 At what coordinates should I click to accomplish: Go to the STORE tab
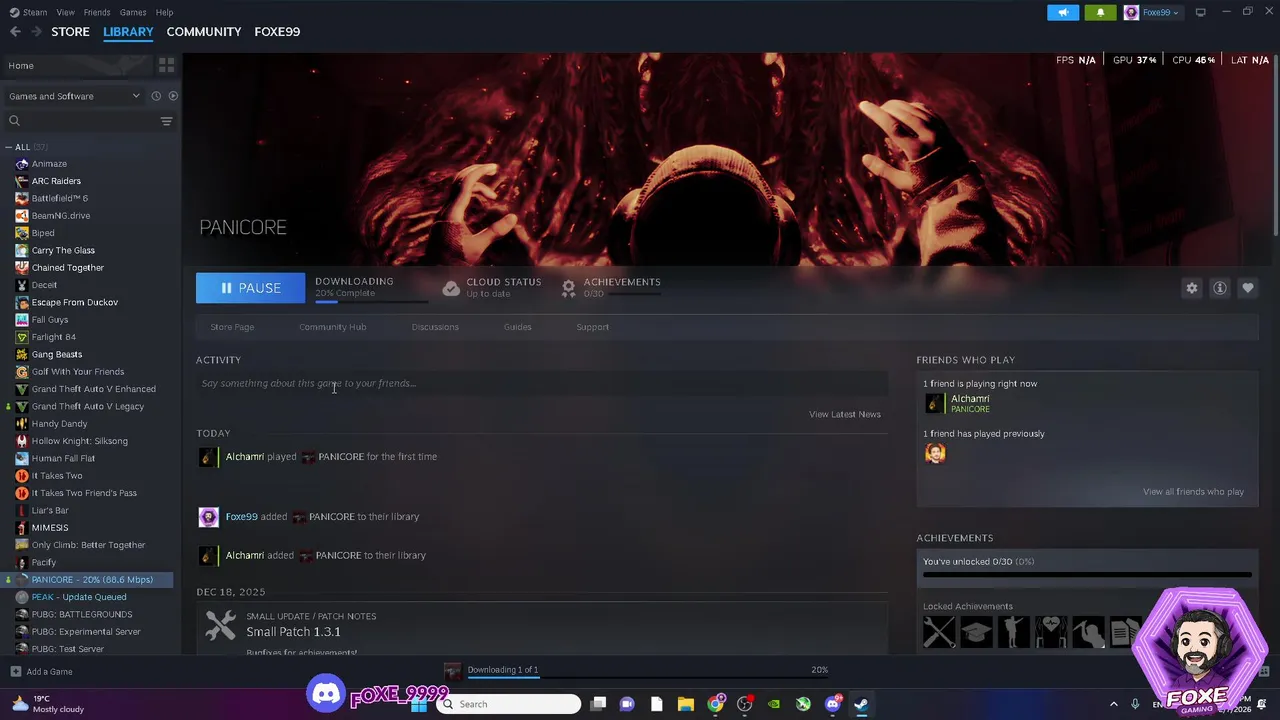click(x=70, y=32)
